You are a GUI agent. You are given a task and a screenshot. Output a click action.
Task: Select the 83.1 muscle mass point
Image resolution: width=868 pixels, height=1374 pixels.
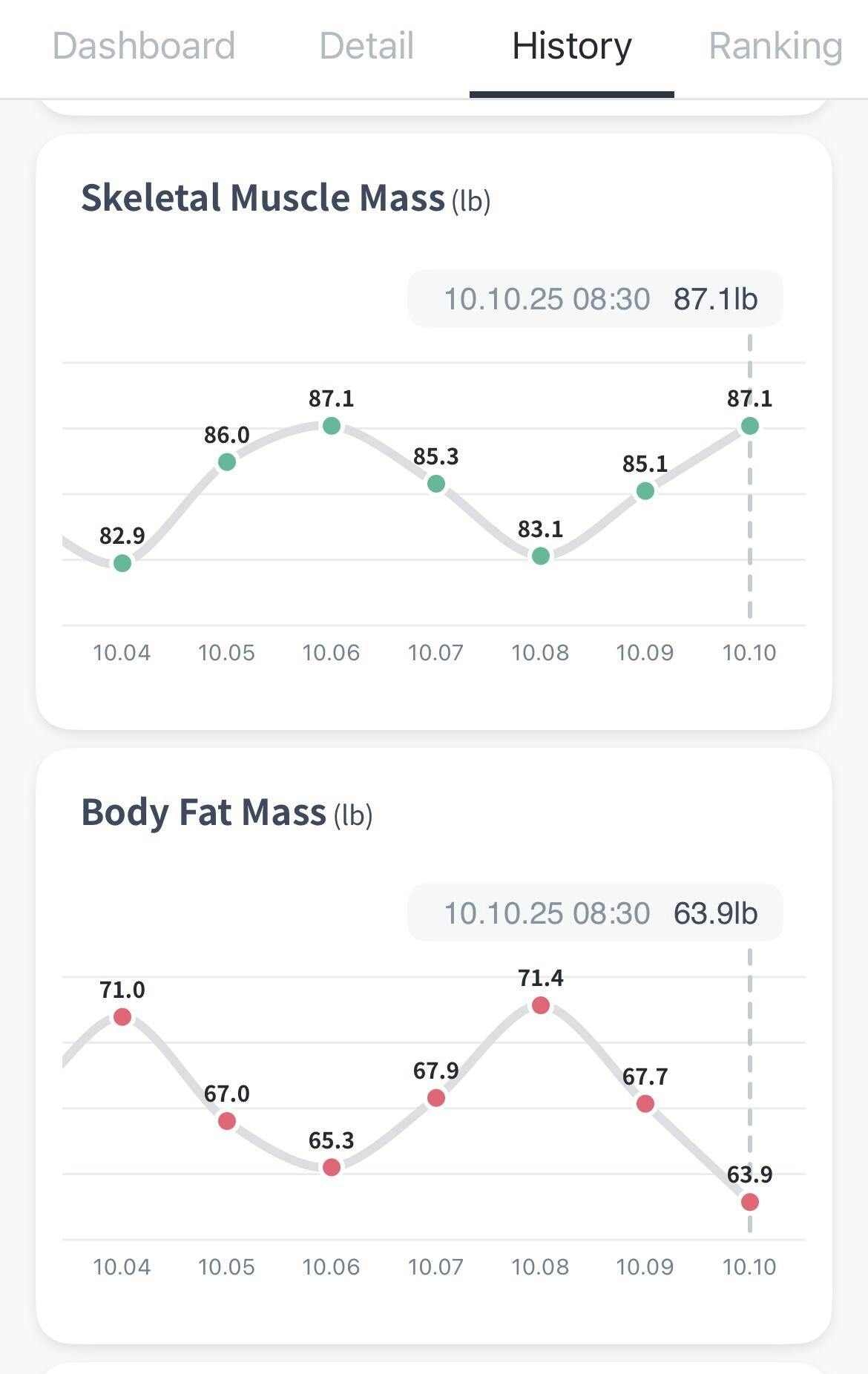click(541, 556)
